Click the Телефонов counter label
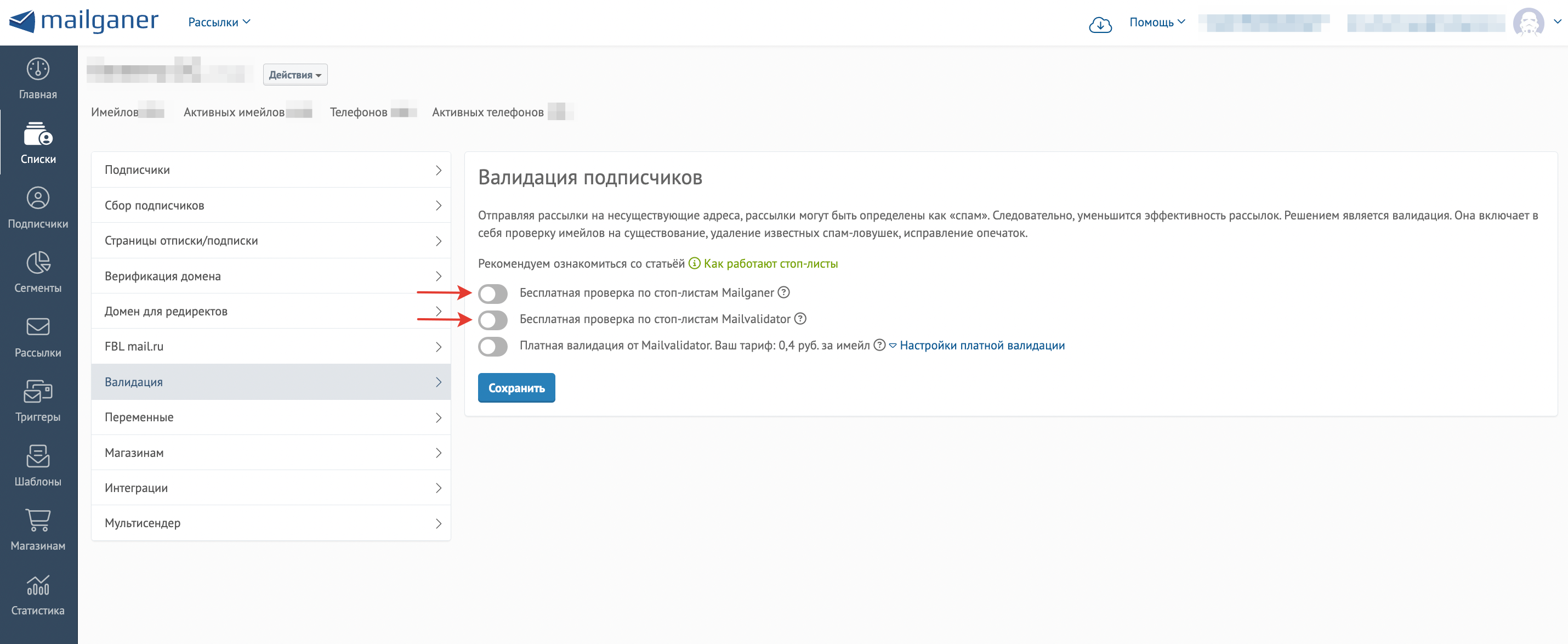Image resolution: width=1568 pixels, height=644 pixels. (x=358, y=112)
